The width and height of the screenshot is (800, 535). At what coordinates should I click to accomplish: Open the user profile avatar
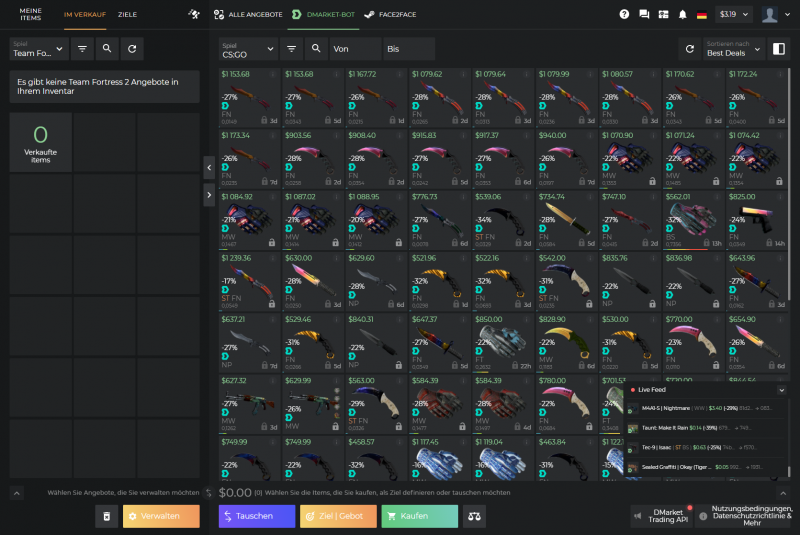pyautogui.click(x=769, y=14)
